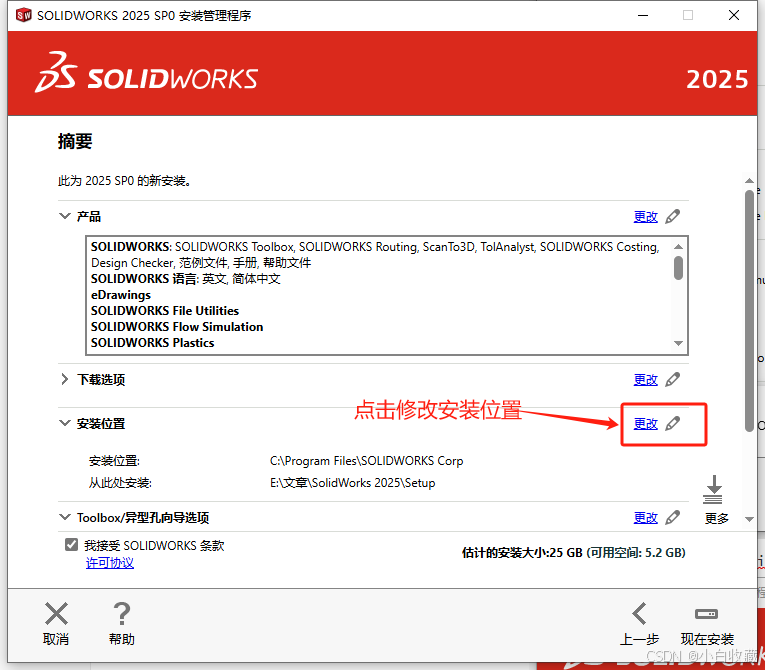This screenshot has height=670, width=765.
Task: Open the 许可协议 link
Action: (x=110, y=563)
